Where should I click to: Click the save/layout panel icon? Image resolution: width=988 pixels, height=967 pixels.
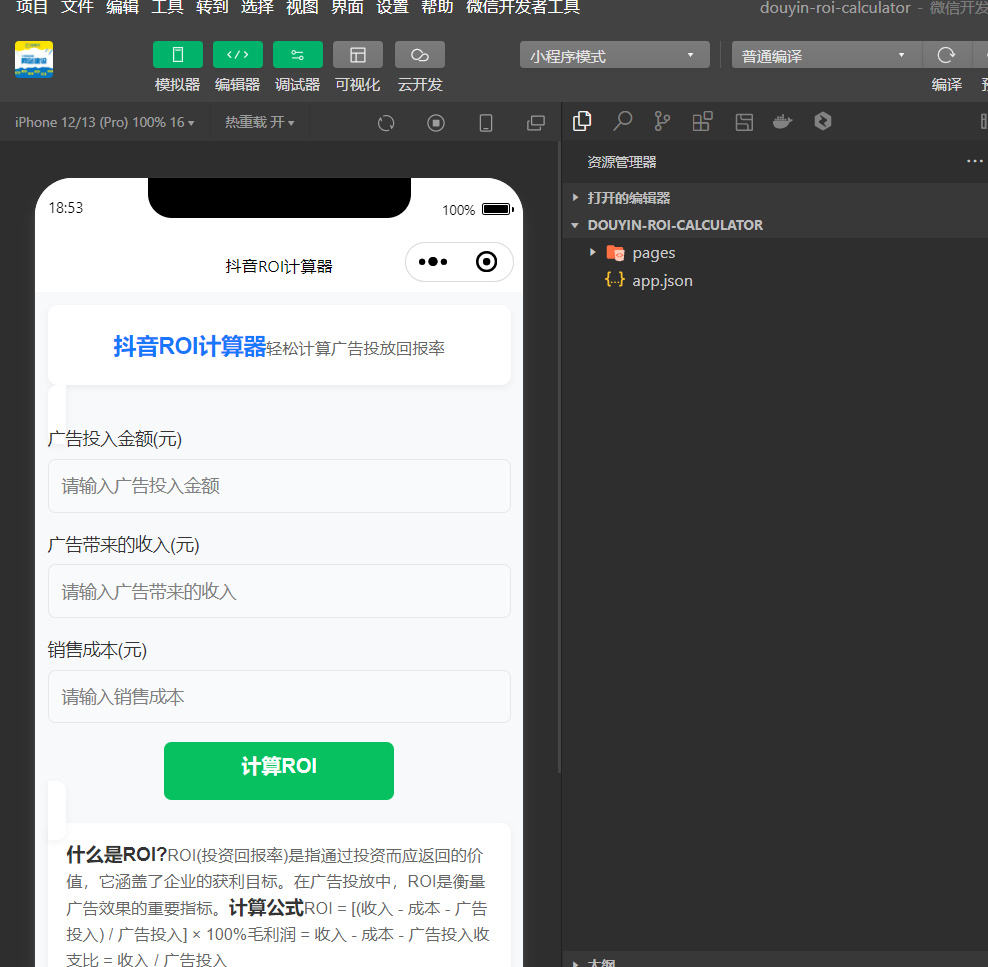[744, 122]
